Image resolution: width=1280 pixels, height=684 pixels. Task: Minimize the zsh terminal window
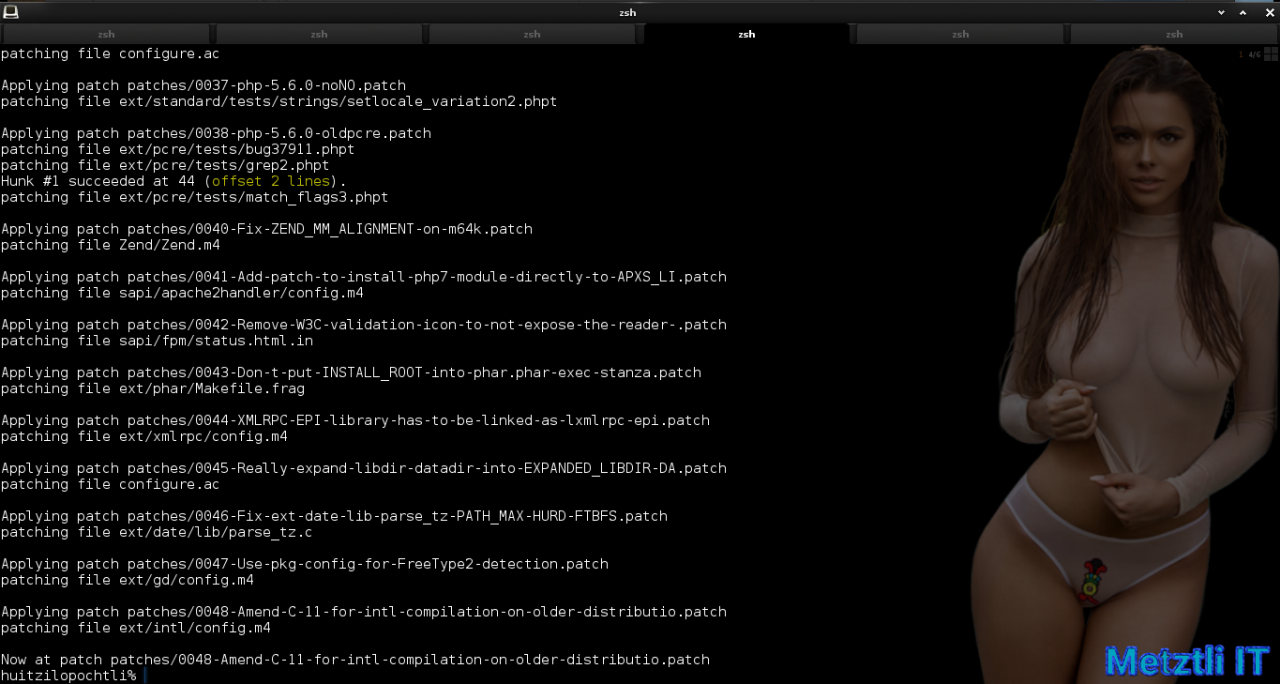pos(1221,12)
